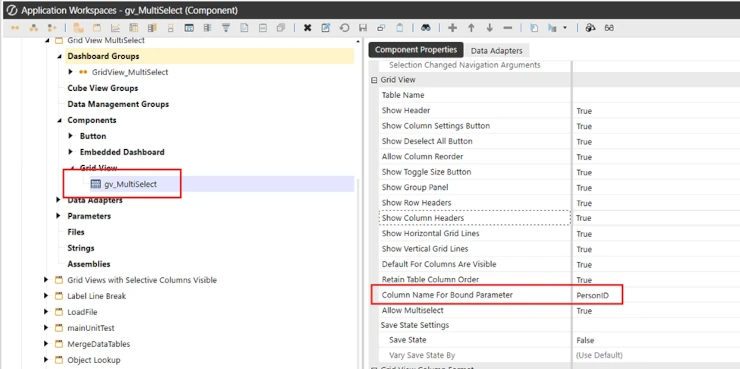Click the plus add item icon
The width and height of the screenshot is (740, 369).
[452, 28]
